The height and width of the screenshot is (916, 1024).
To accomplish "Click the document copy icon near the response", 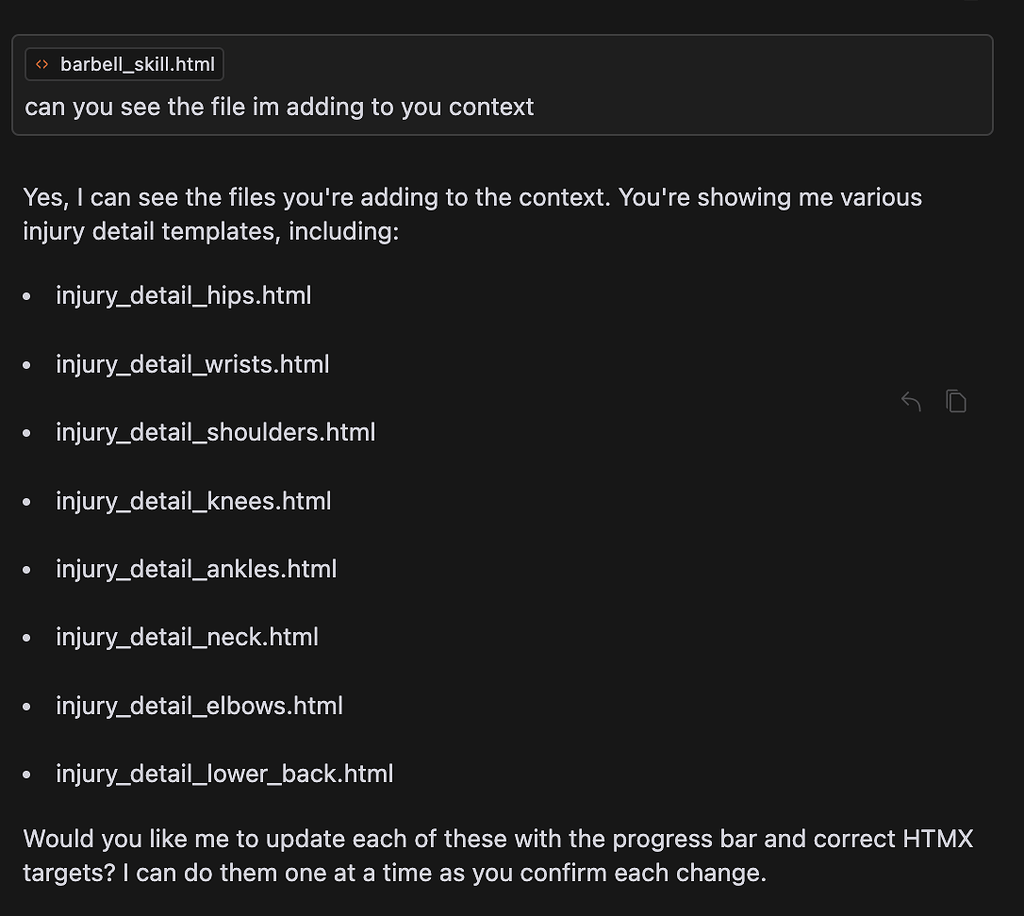I will point(956,400).
